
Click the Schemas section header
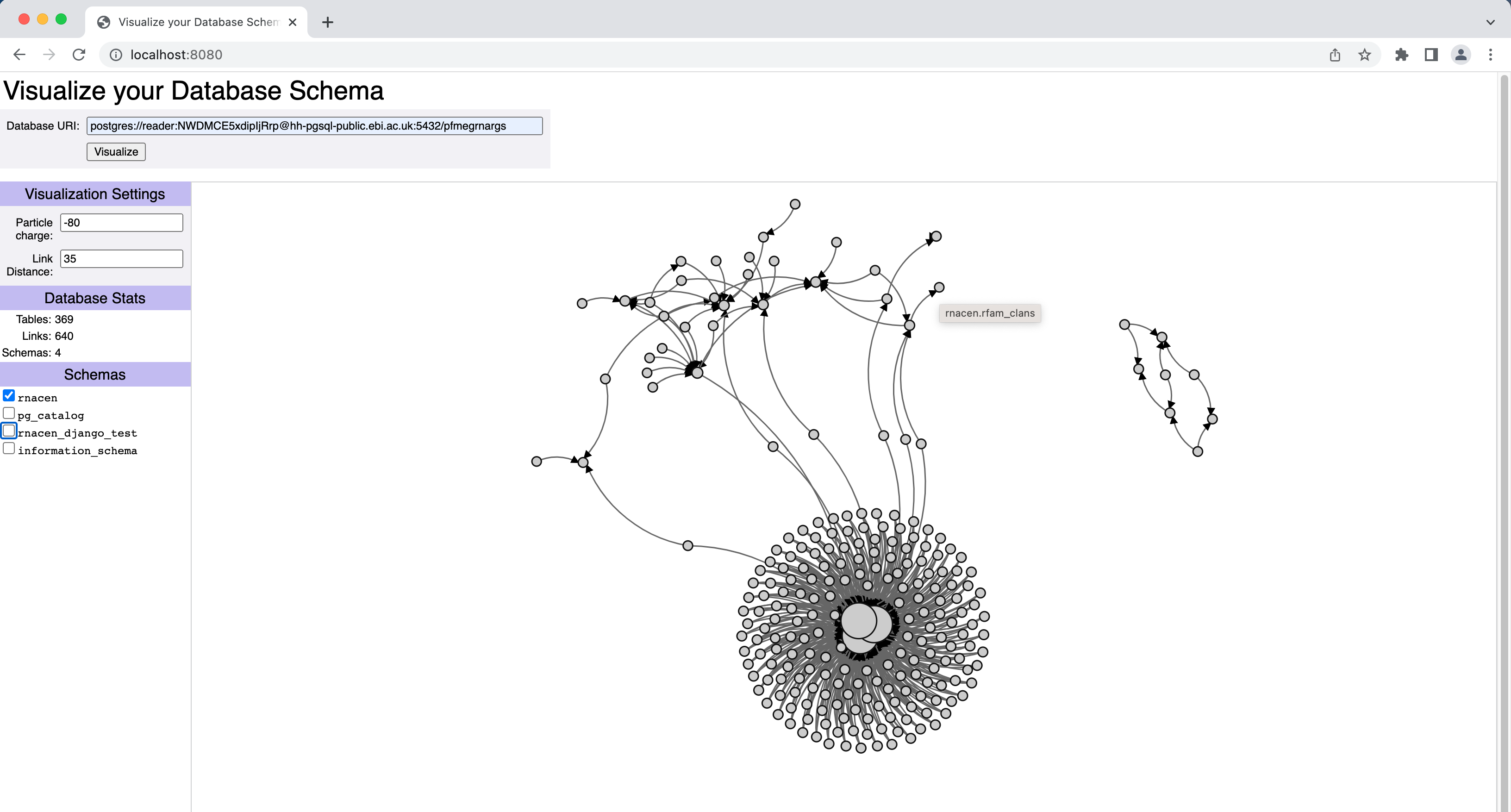[95, 375]
